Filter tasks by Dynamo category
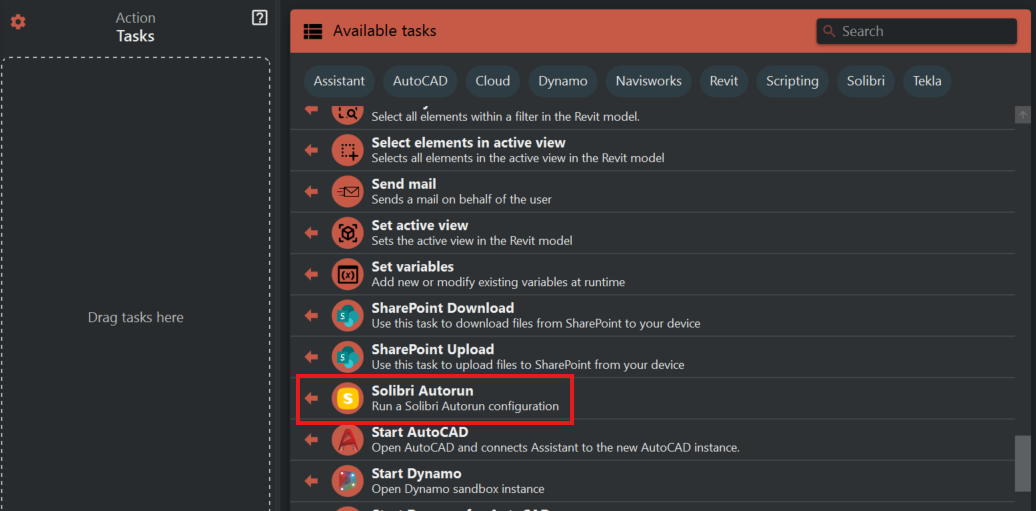 [563, 81]
